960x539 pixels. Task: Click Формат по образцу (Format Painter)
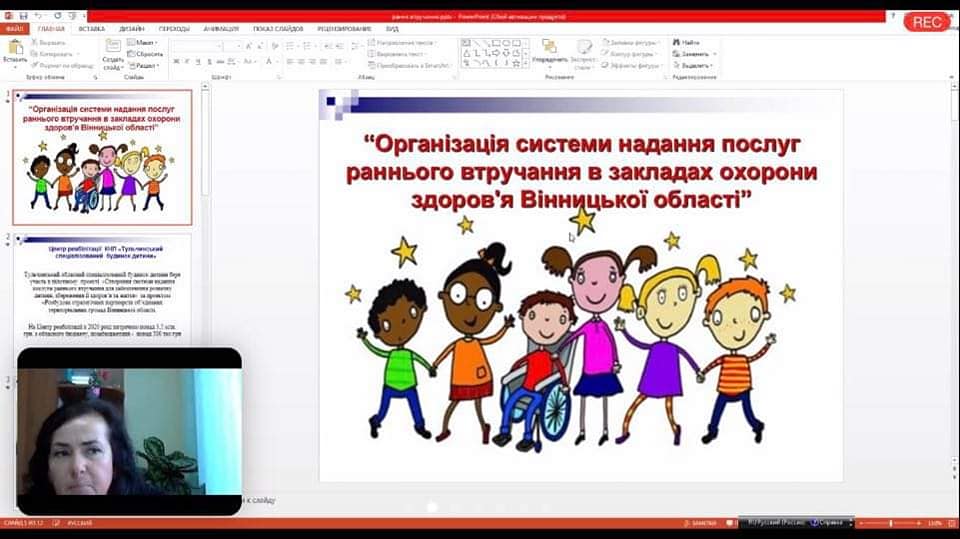point(62,66)
